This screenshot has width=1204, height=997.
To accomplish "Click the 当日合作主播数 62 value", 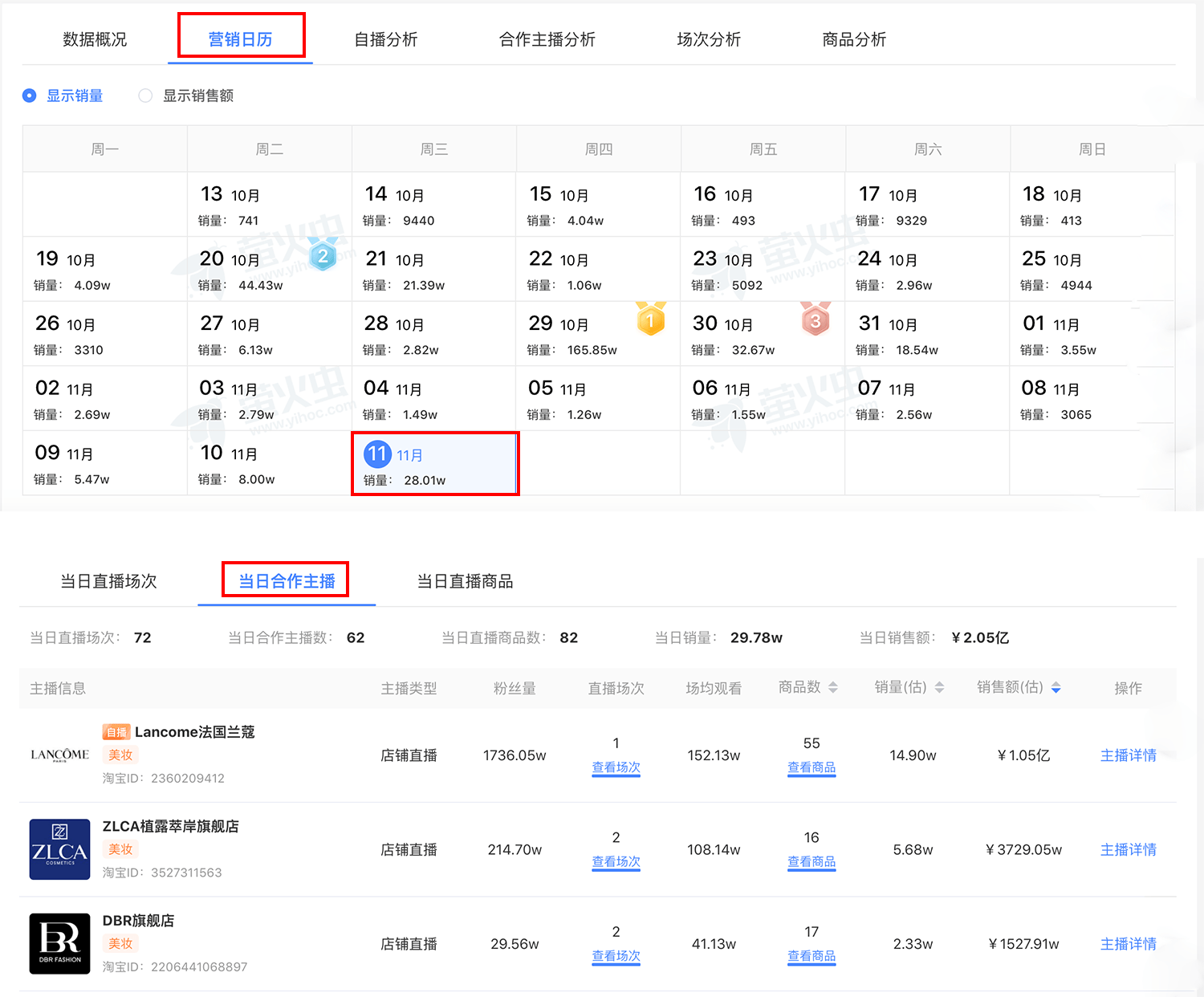I will 356,637.
